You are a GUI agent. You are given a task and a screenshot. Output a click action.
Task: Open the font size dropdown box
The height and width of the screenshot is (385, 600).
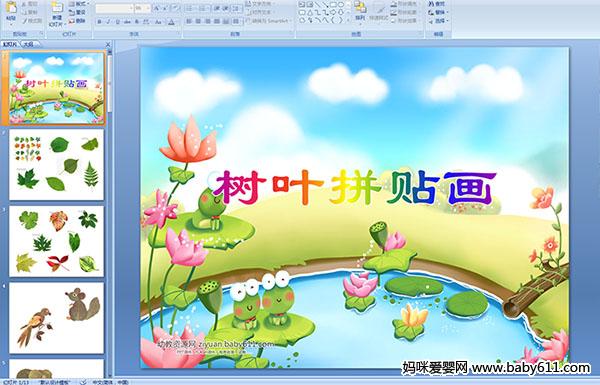[142, 8]
